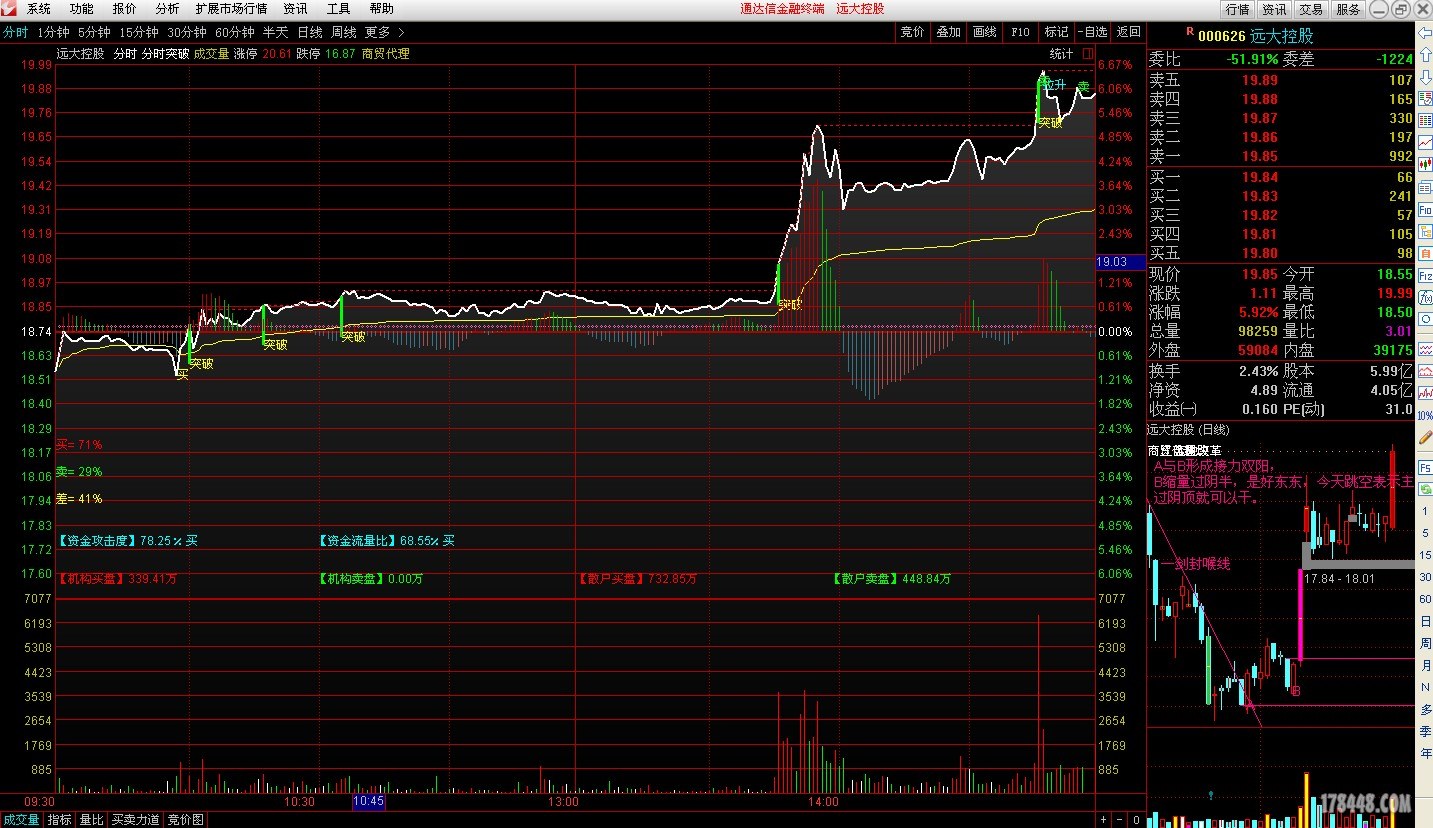Image resolution: width=1433 pixels, height=828 pixels.
Task: Select 月 monthly period in right sidebar
Action: pyautogui.click(x=1425, y=665)
